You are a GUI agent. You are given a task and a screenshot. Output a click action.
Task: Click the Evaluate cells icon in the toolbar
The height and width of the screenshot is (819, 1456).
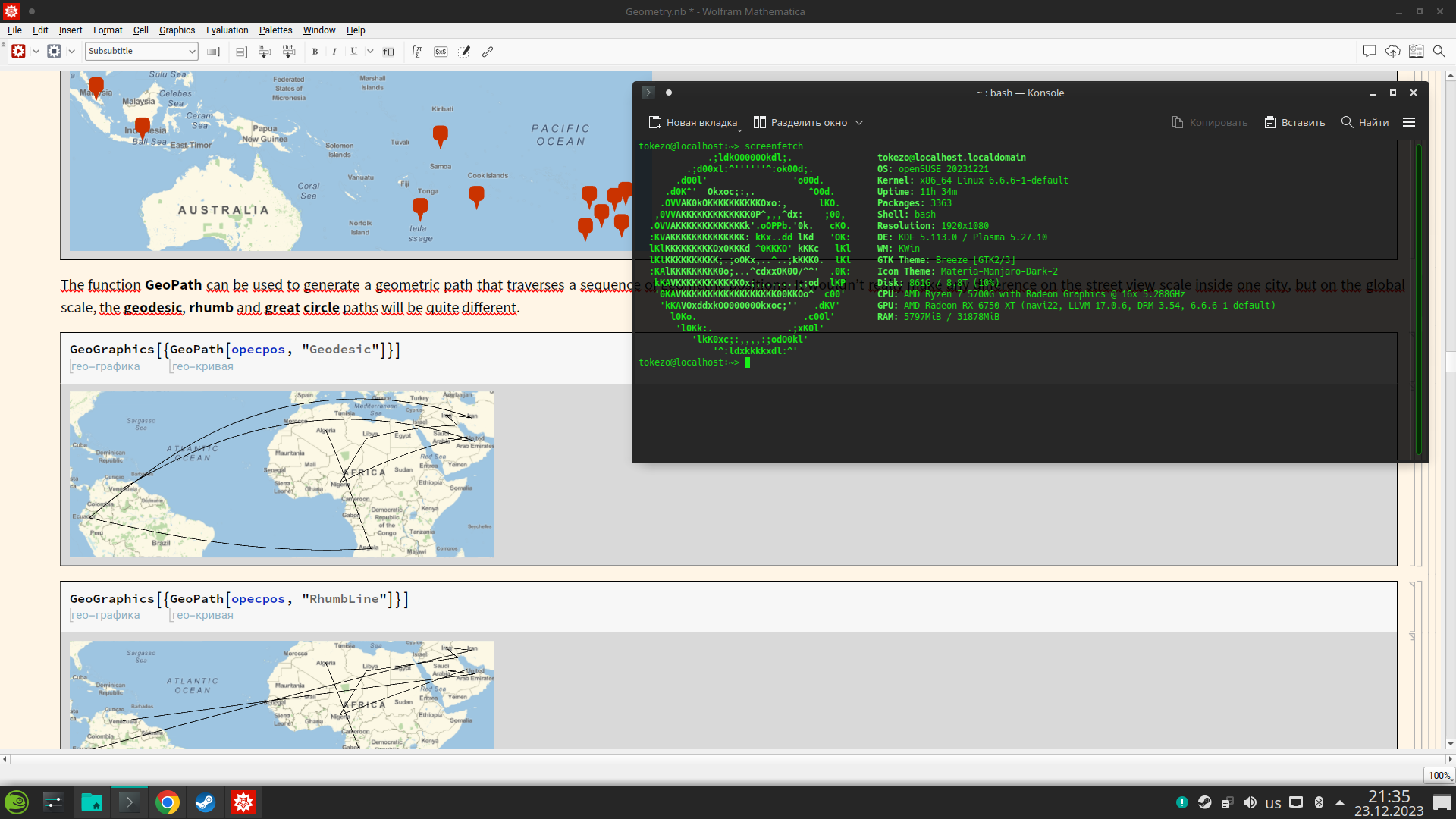coord(18,51)
